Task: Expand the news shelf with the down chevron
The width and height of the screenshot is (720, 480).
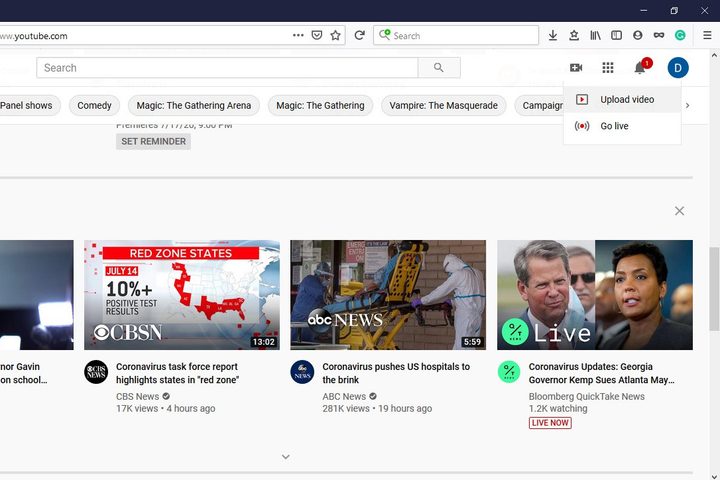Action: 286,457
